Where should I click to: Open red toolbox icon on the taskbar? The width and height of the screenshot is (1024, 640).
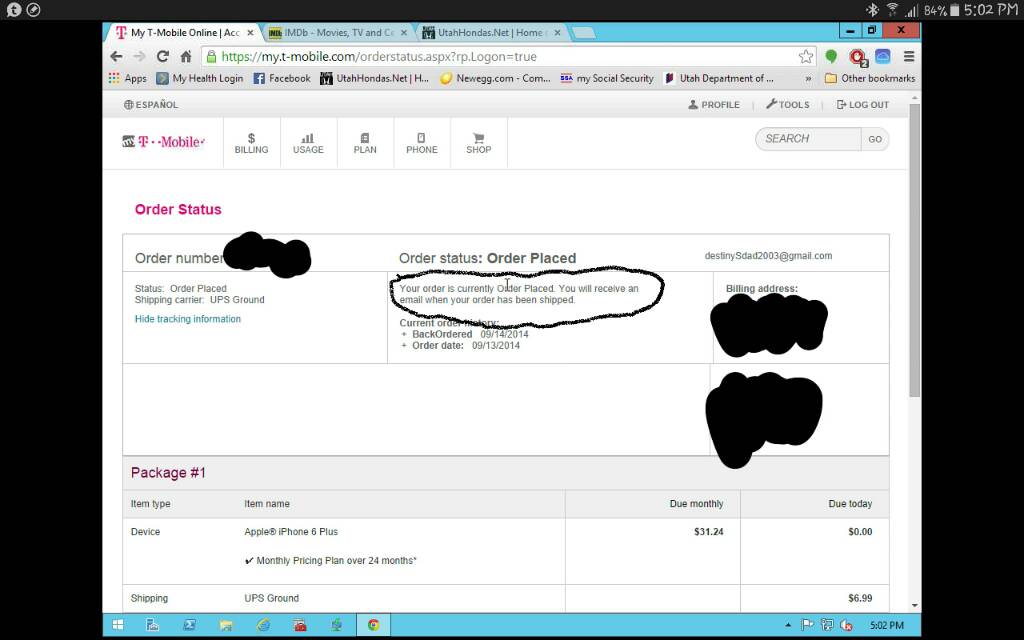pos(300,625)
